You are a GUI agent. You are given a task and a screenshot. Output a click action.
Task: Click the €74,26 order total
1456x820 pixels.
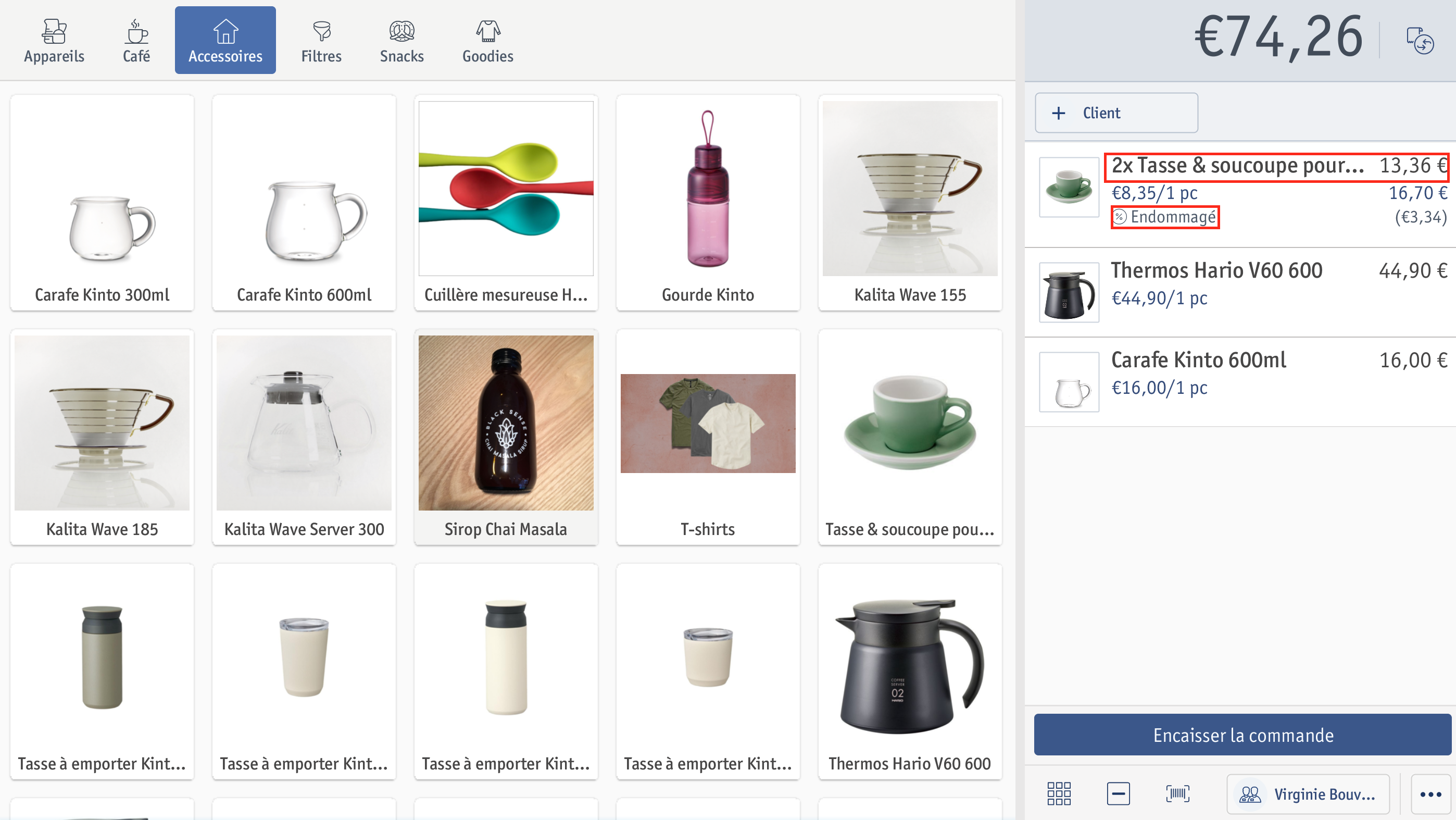tap(1278, 38)
